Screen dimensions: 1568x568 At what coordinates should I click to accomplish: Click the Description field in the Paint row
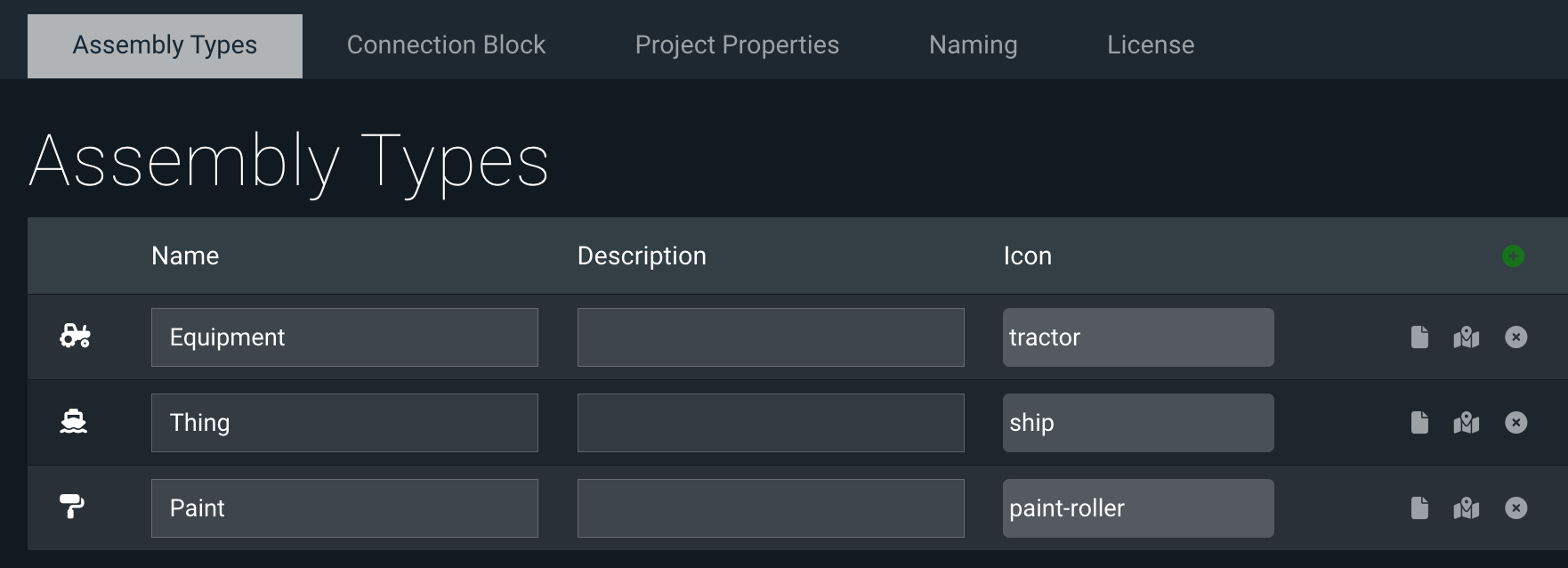(x=770, y=507)
